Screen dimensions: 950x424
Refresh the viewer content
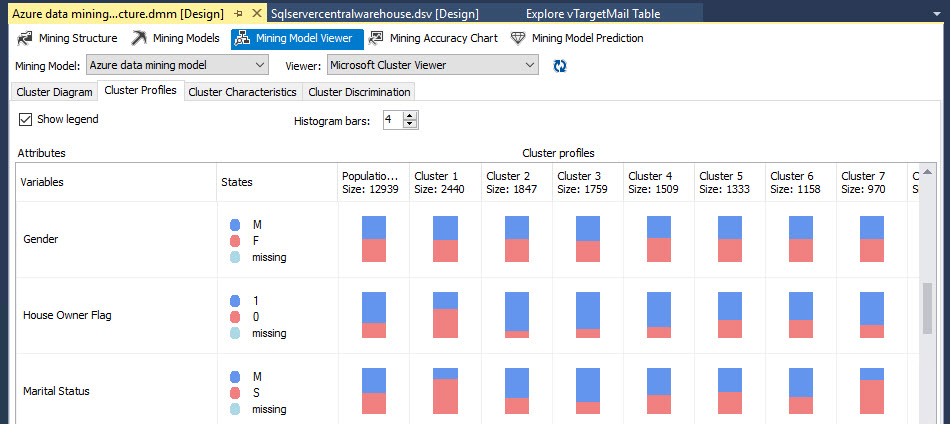point(561,65)
